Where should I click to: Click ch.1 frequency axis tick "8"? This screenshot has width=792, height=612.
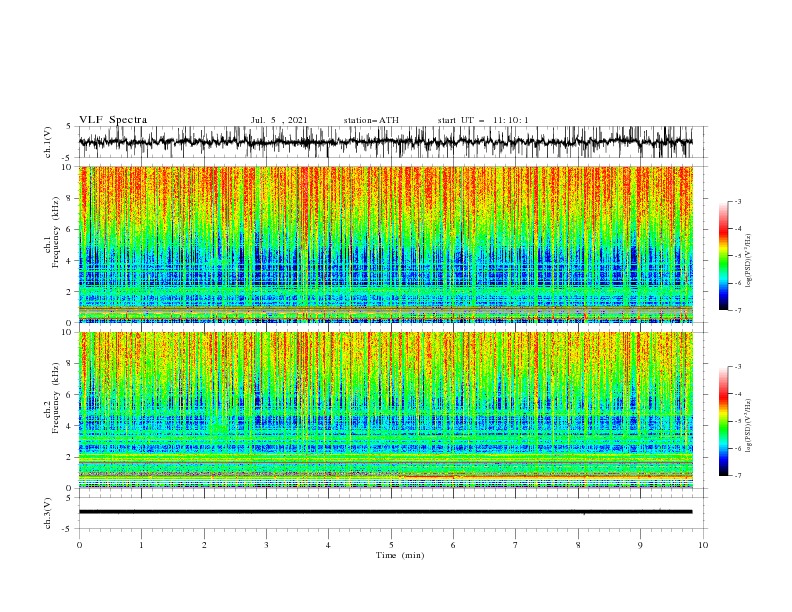tap(69, 198)
